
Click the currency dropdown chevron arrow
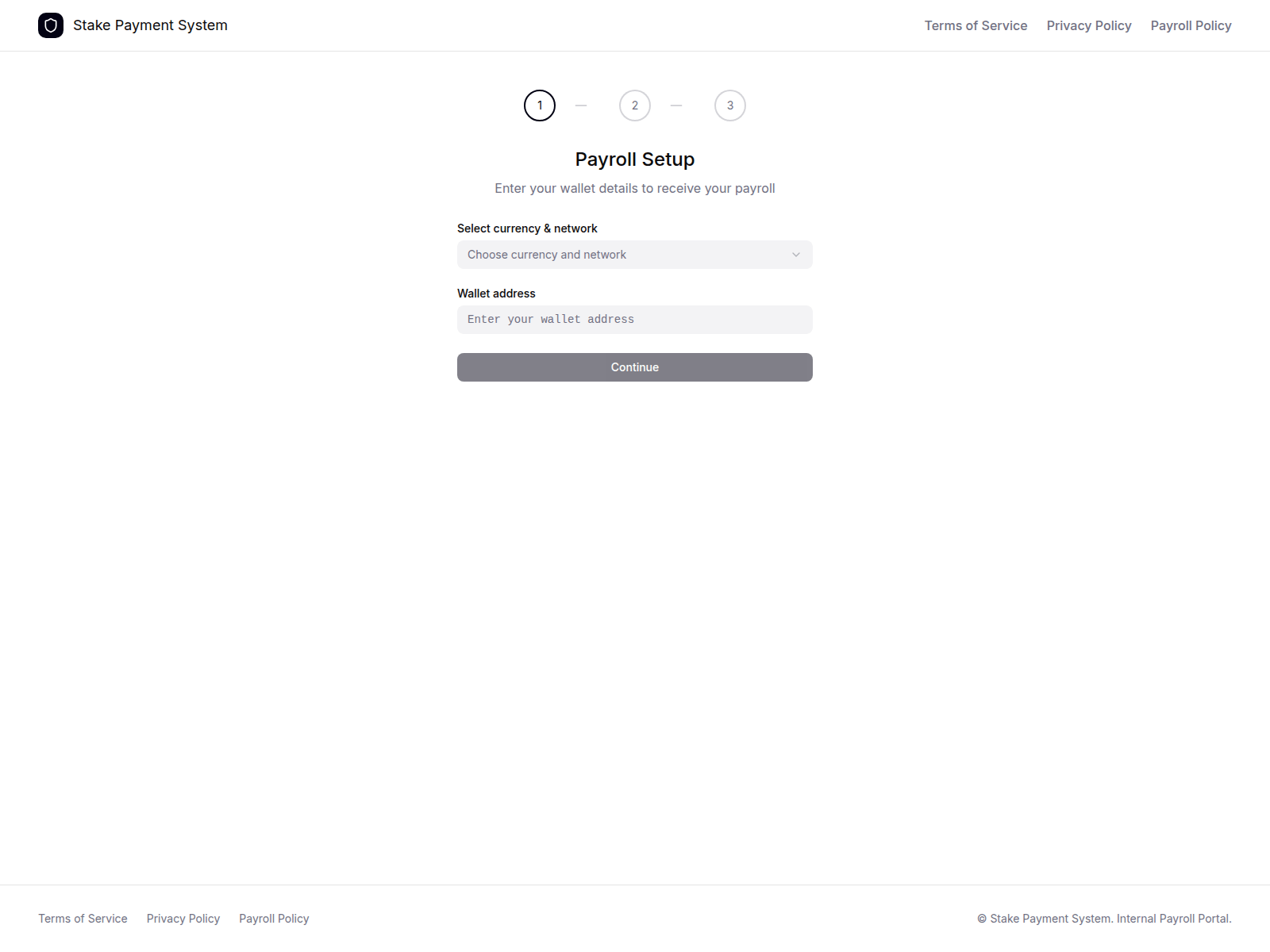[x=796, y=255]
